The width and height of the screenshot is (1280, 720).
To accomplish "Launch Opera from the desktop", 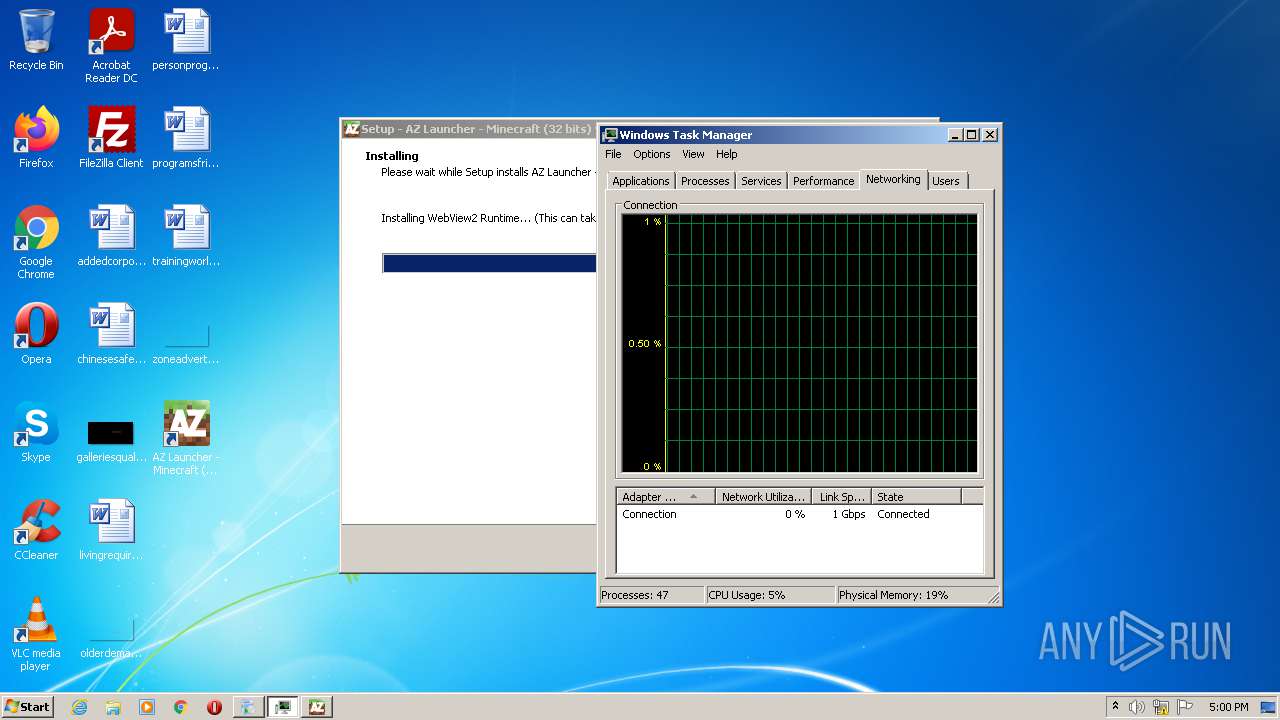I will [36, 334].
